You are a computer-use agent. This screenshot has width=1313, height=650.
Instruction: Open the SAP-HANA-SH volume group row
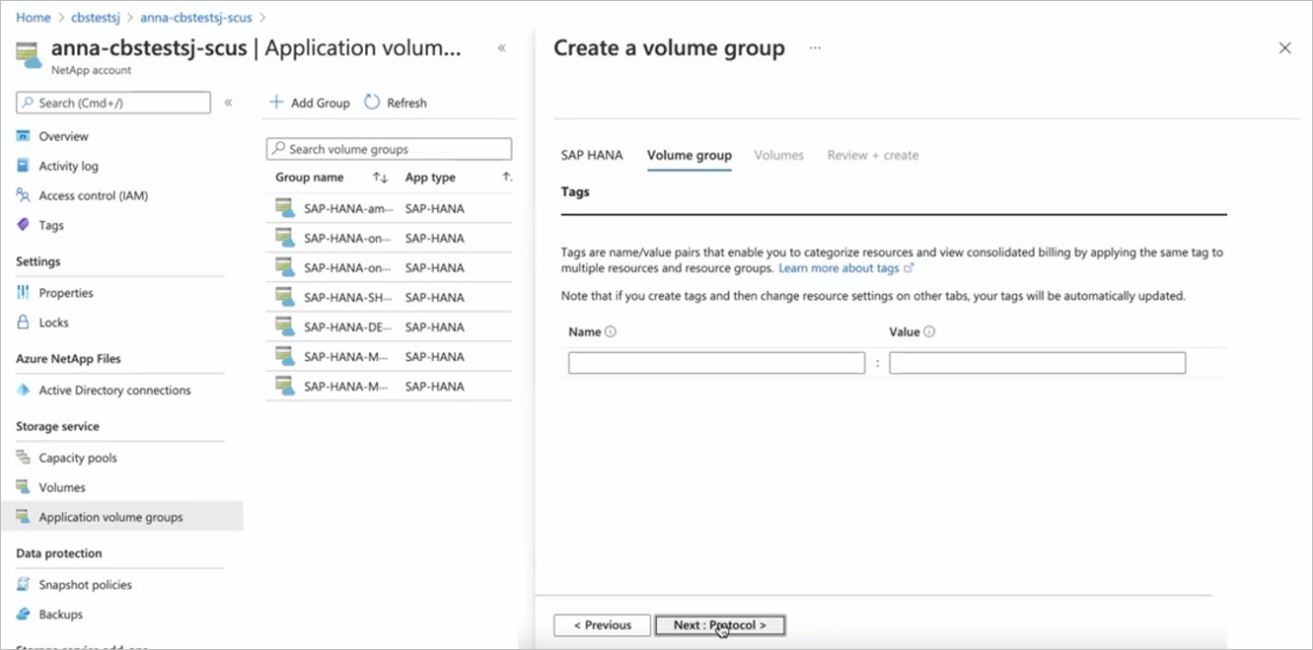(x=389, y=297)
